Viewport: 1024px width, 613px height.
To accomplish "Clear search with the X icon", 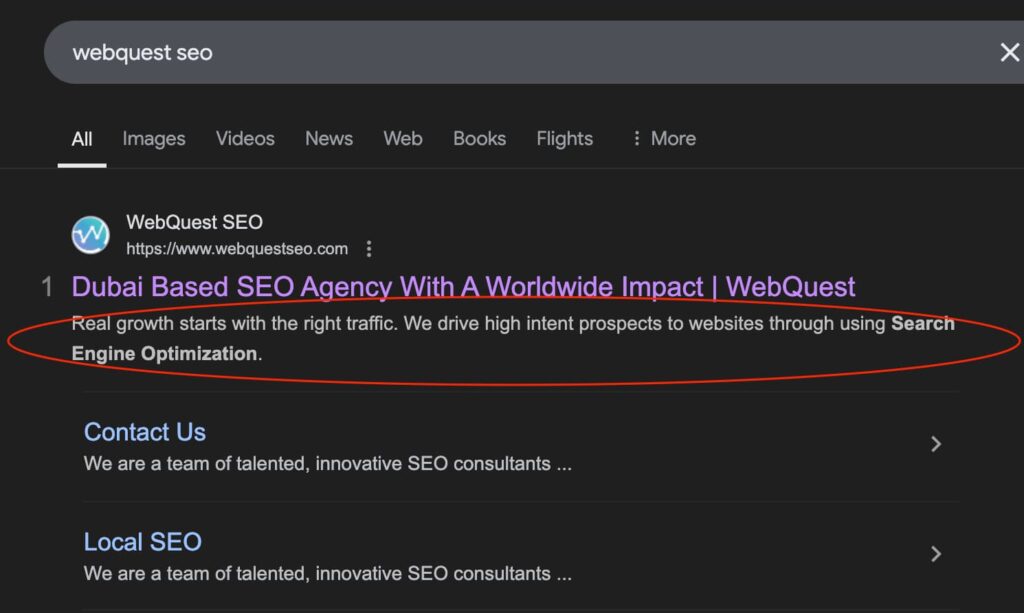I will tap(1009, 52).
